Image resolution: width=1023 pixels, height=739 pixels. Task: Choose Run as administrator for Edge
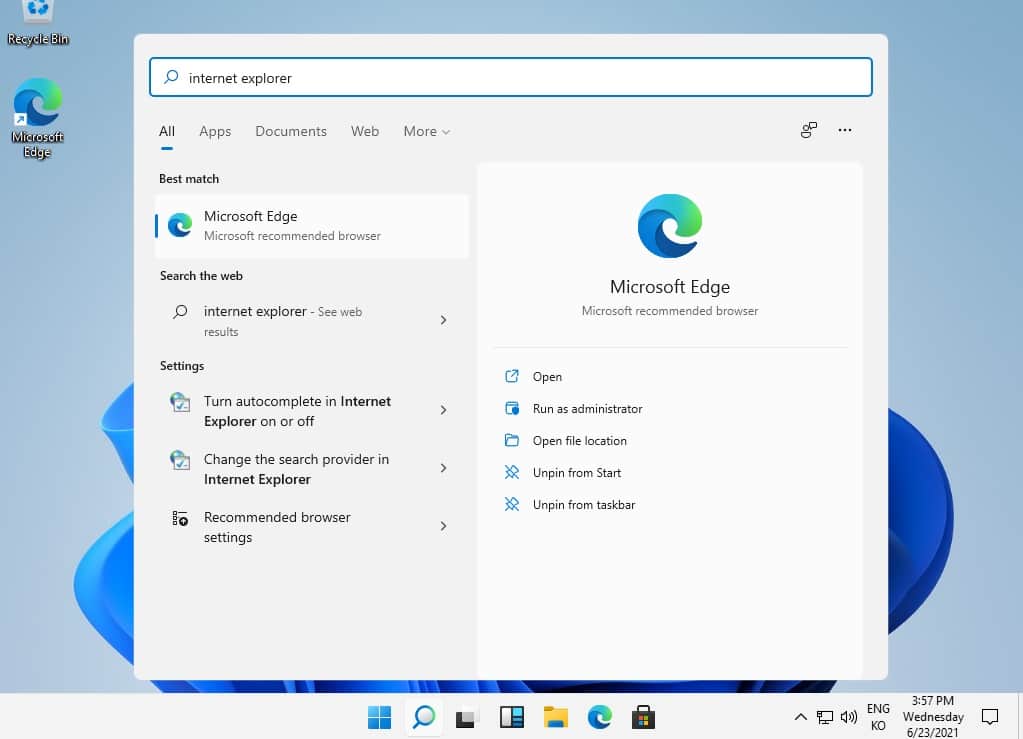[x=587, y=409]
